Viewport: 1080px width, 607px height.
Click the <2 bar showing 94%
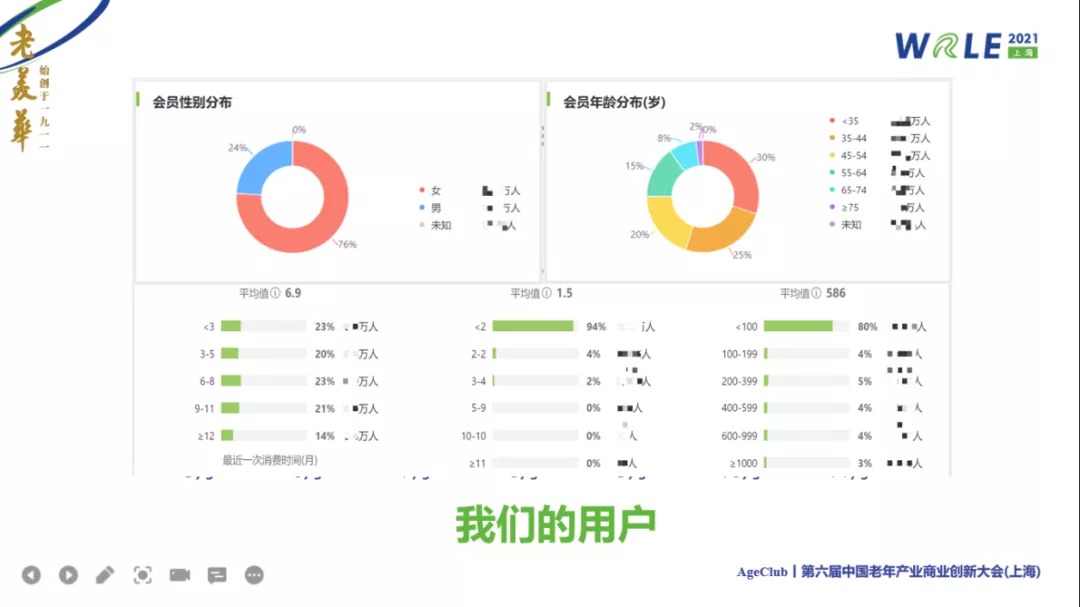pyautogui.click(x=533, y=326)
